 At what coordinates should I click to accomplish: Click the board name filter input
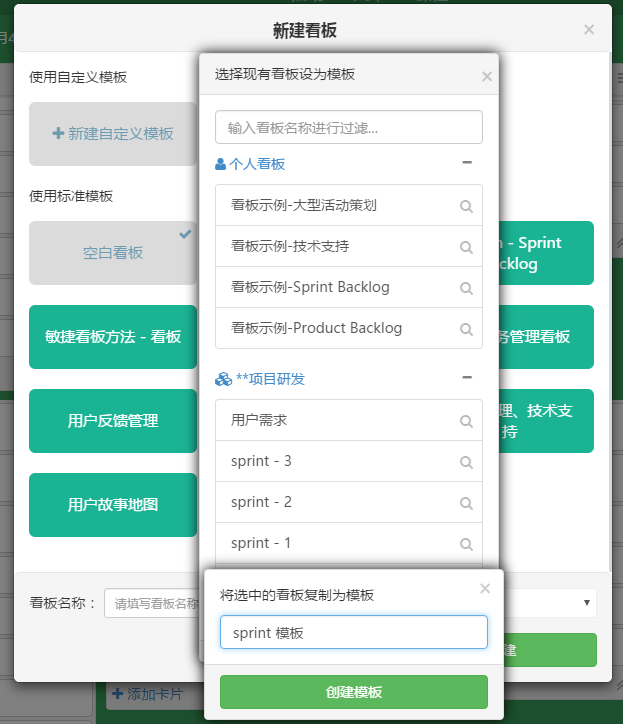click(349, 127)
